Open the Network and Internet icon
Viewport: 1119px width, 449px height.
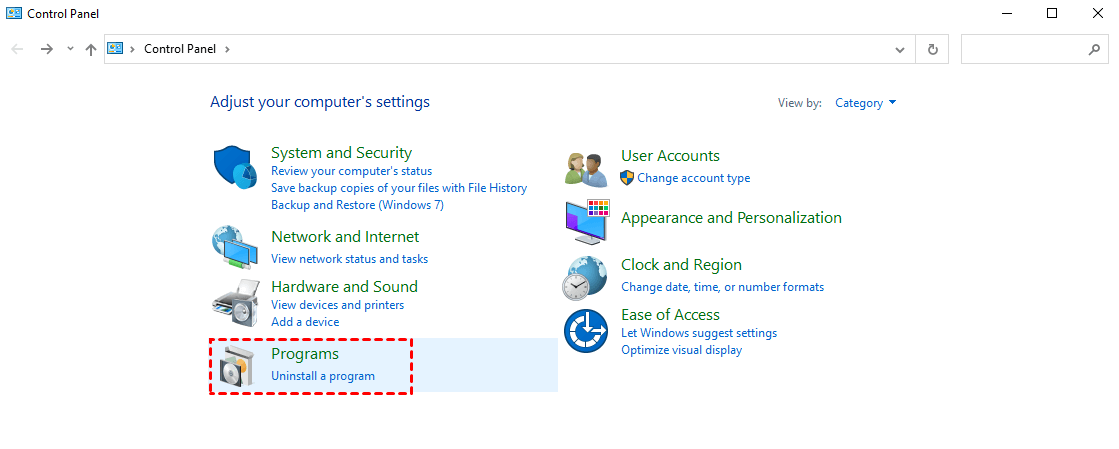click(x=236, y=246)
